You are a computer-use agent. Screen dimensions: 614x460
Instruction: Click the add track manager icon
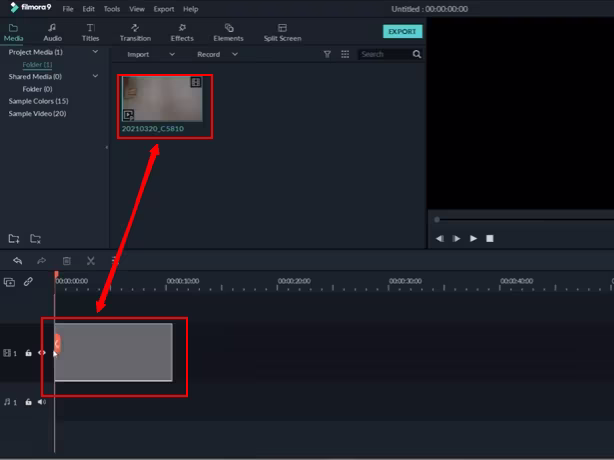click(9, 282)
